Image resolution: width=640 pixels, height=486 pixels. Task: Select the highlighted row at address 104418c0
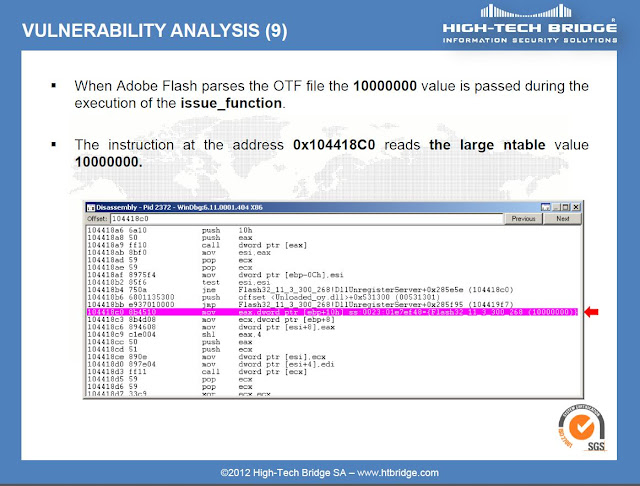332,312
